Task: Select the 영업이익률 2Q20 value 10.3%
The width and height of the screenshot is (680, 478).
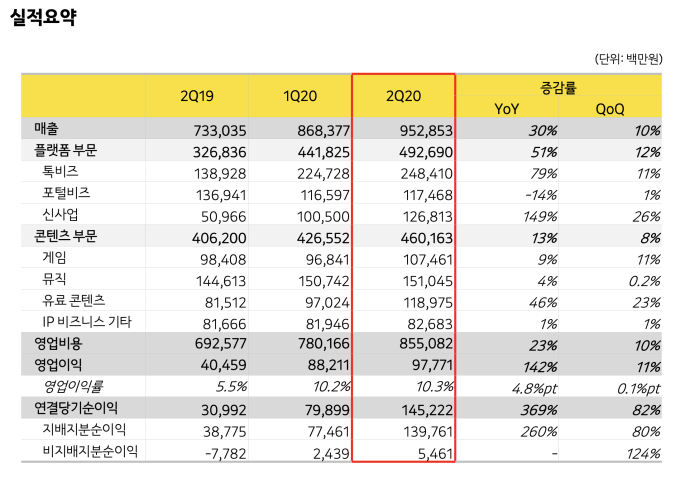Action: click(432, 387)
